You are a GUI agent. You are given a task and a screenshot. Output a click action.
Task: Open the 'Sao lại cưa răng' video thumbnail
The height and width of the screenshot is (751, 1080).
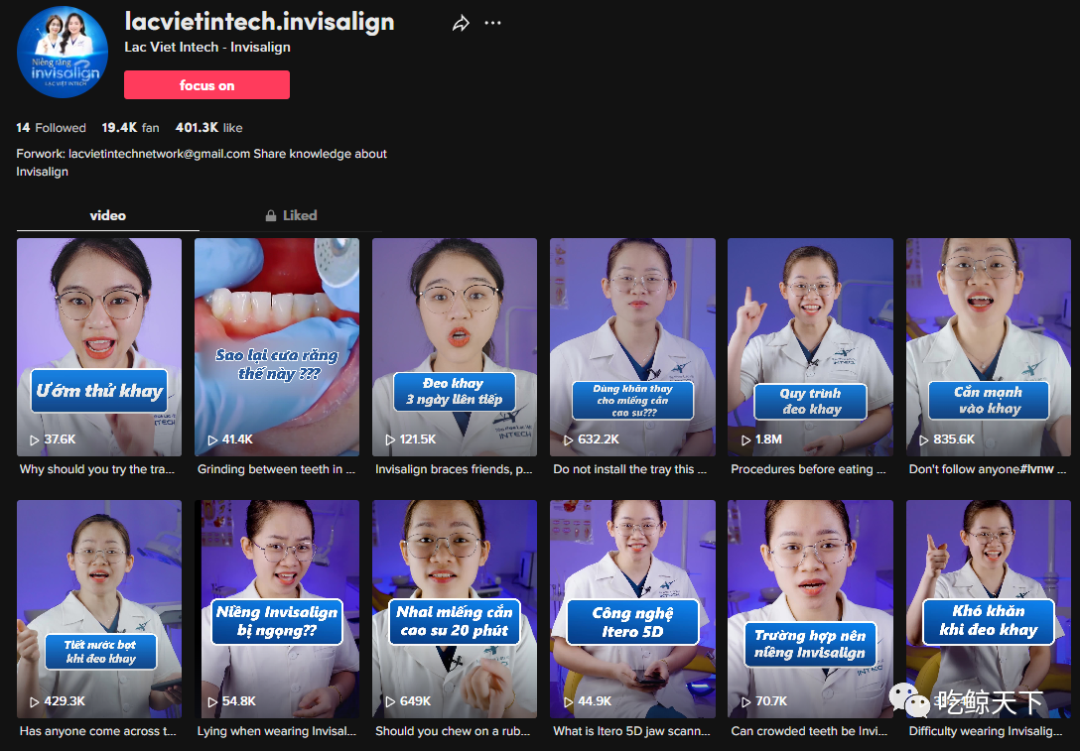[x=277, y=347]
